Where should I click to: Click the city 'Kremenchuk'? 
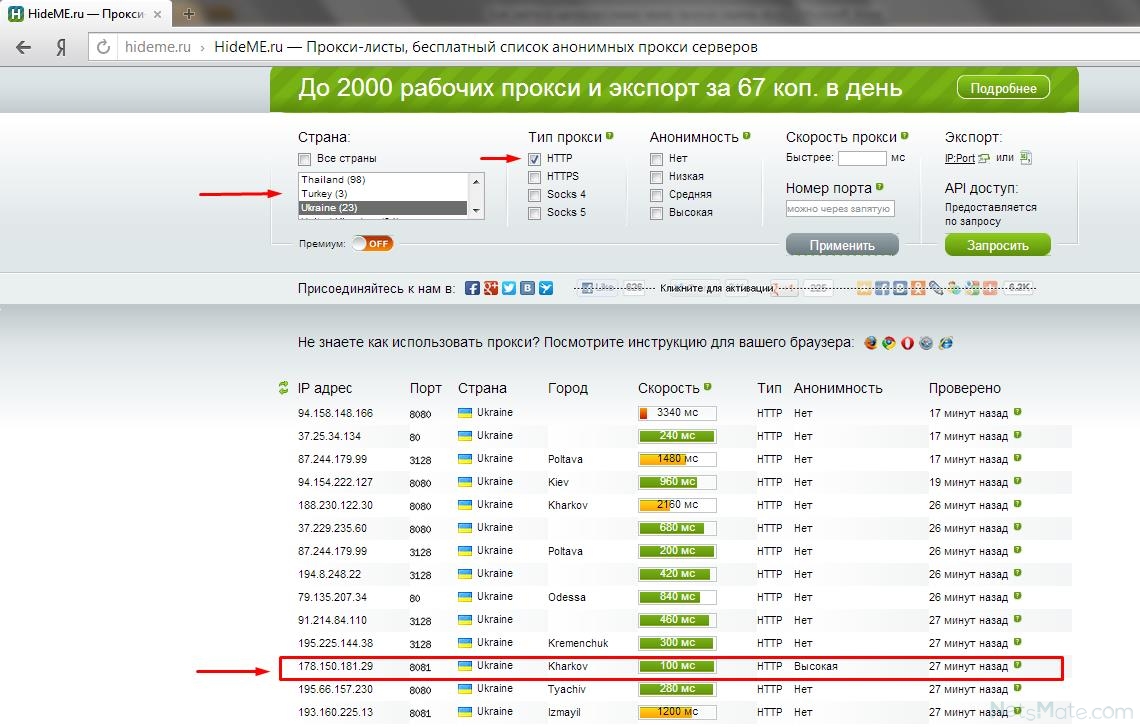pyautogui.click(x=578, y=643)
